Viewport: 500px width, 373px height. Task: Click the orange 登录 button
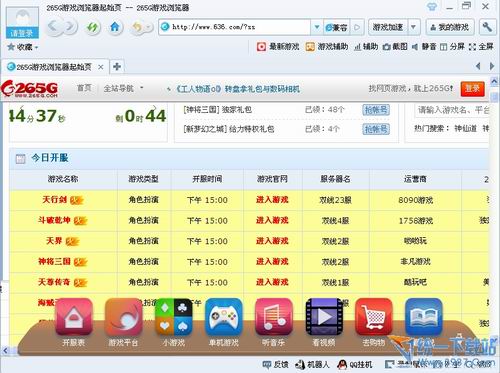pos(472,89)
